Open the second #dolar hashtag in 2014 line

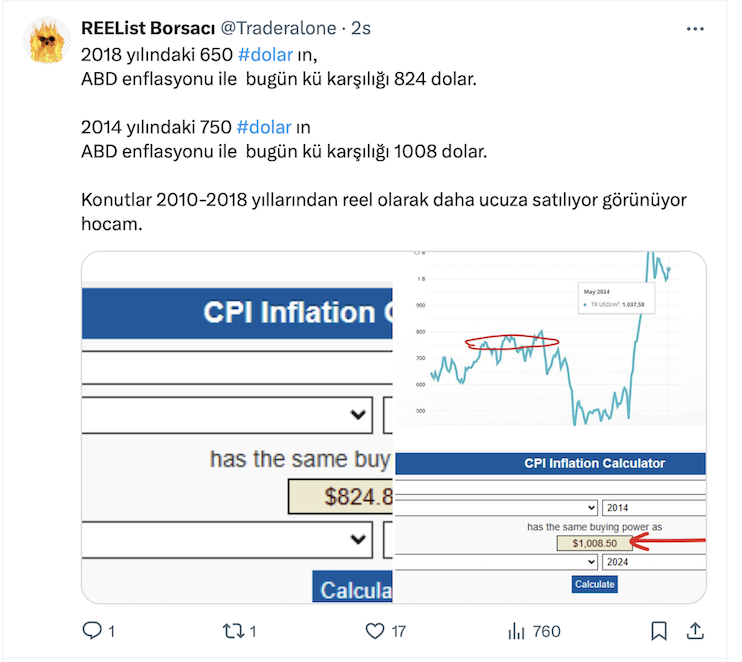pos(264,127)
